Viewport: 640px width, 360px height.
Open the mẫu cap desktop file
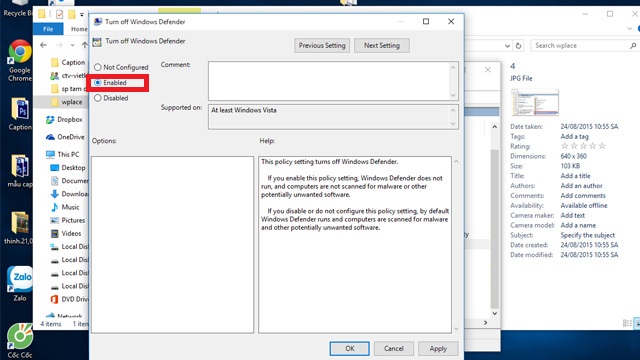click(20, 171)
